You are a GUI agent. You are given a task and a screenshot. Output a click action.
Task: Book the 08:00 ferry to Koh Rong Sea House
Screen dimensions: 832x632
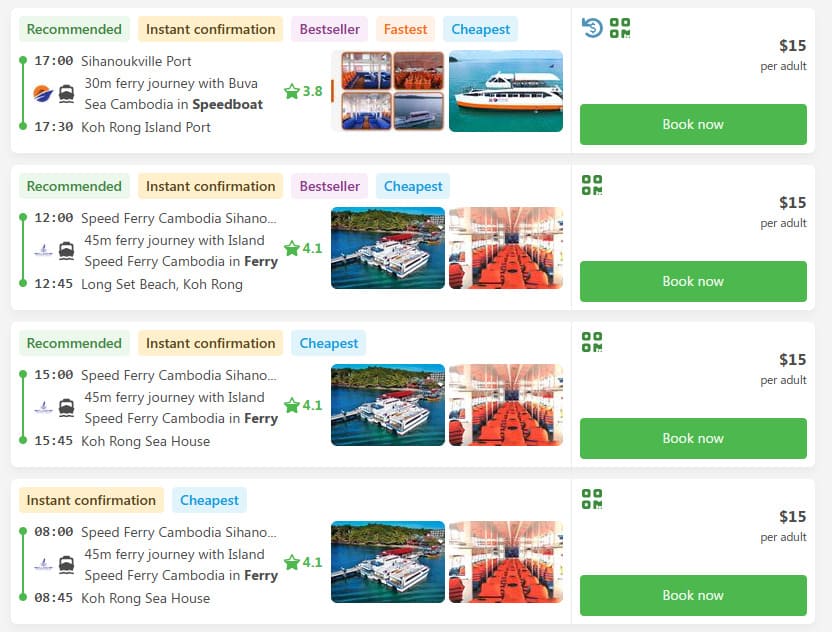pyautogui.click(x=693, y=595)
